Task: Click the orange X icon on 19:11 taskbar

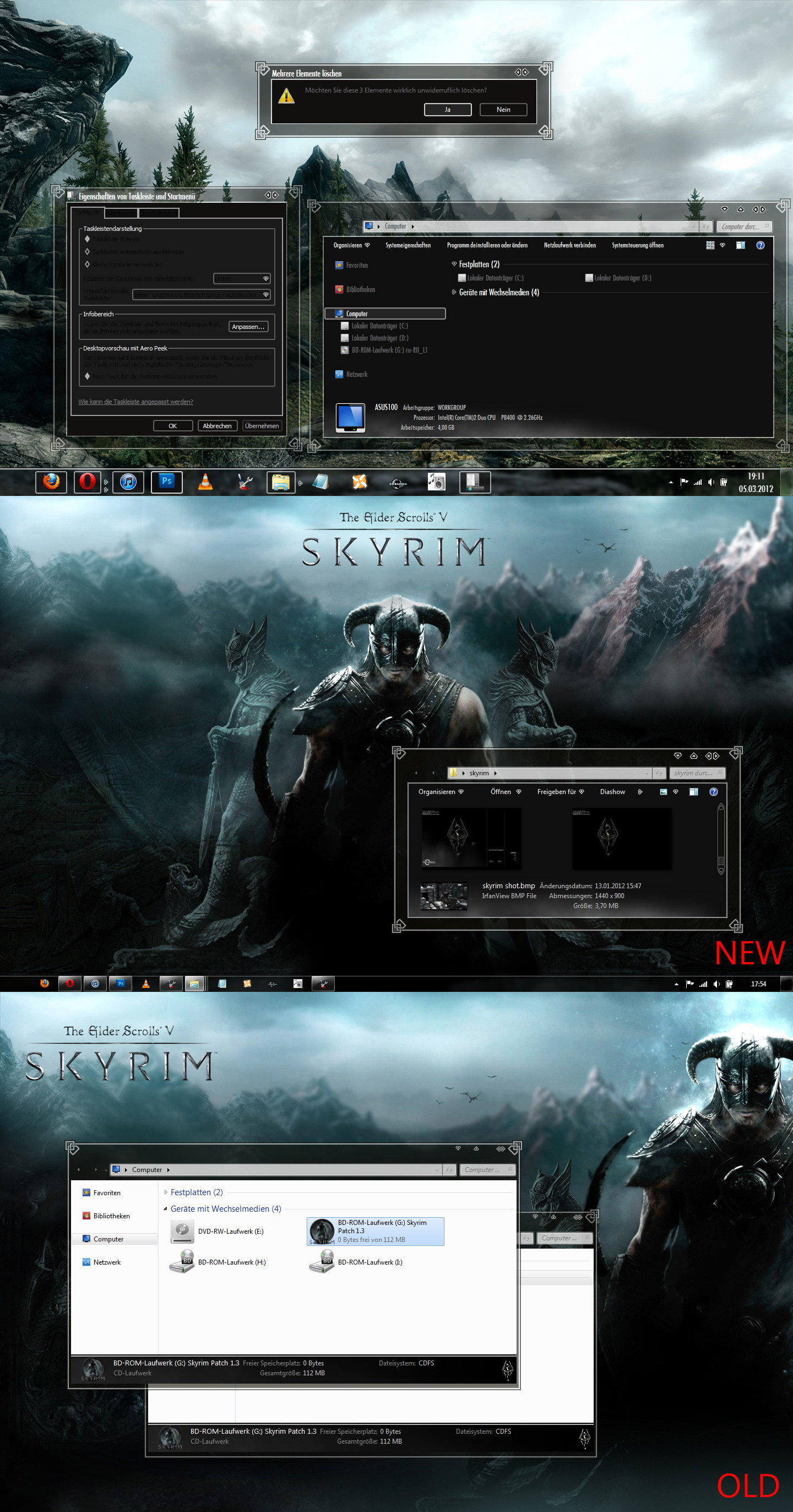Action: point(359,482)
